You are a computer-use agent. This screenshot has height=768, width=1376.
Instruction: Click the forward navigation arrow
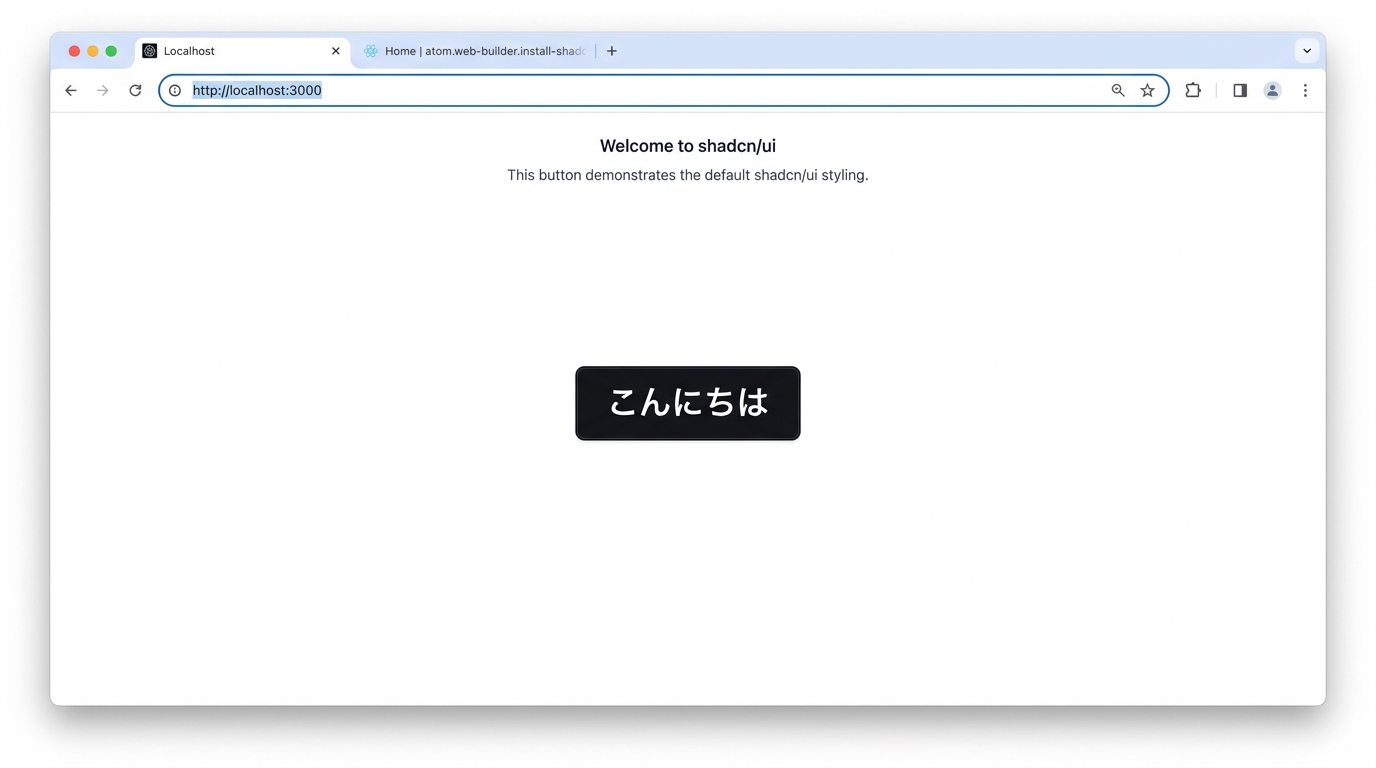103,90
